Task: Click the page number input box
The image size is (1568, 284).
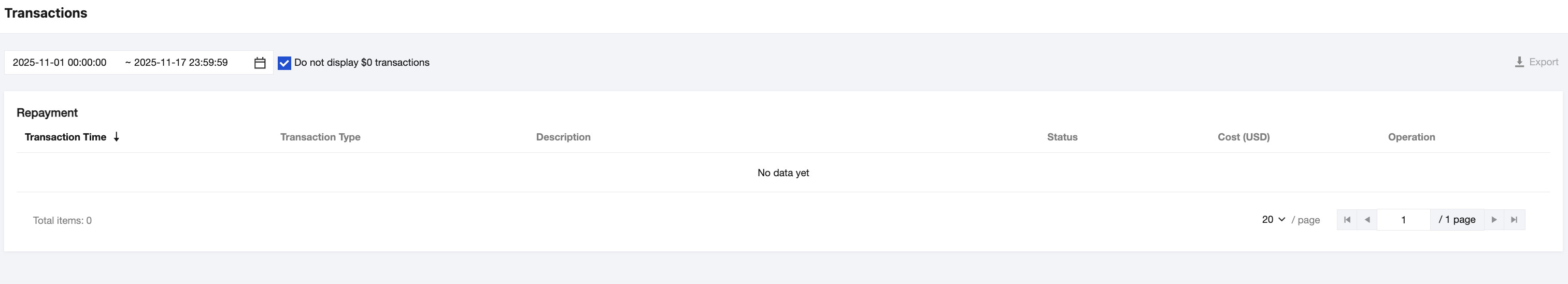Action: tap(1403, 220)
